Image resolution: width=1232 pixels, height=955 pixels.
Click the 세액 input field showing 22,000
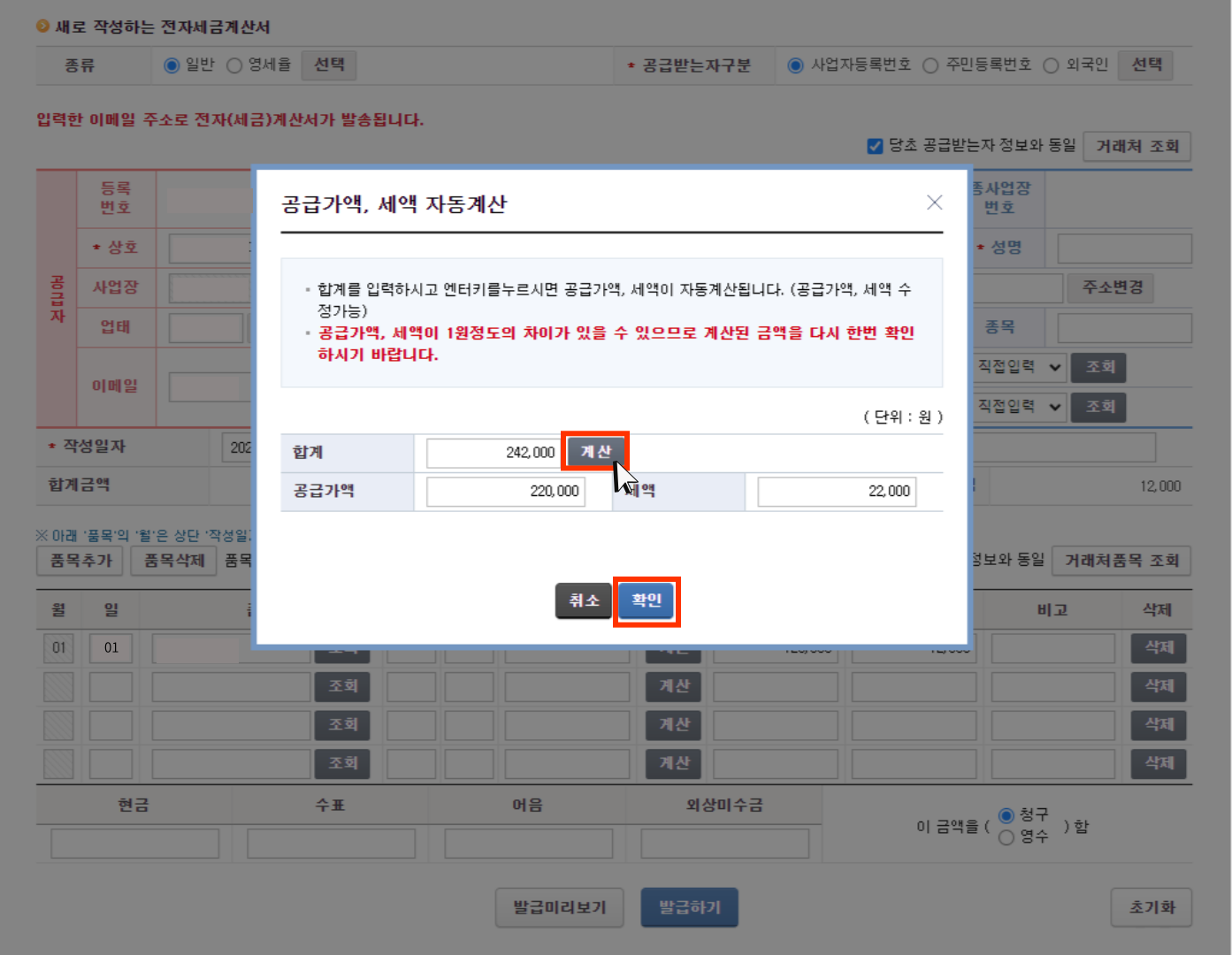[836, 492]
